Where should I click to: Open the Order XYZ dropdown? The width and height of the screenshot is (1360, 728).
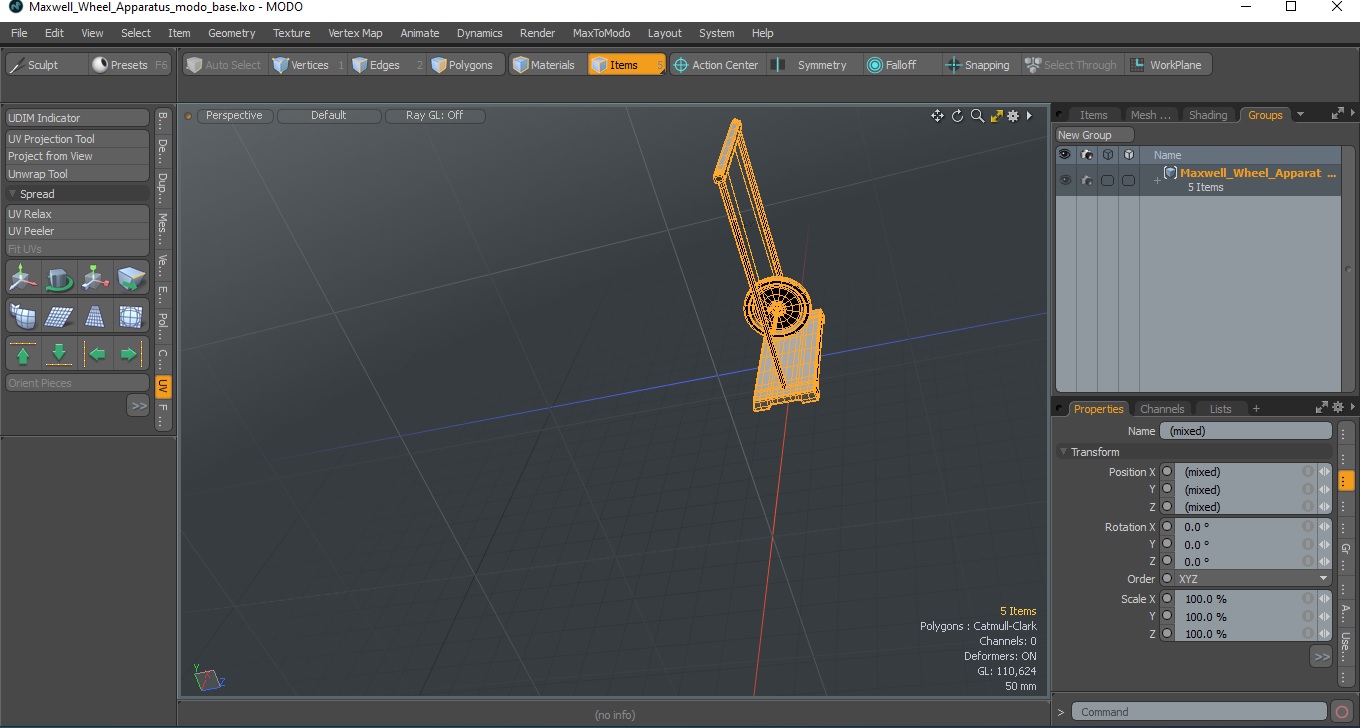(1253, 579)
